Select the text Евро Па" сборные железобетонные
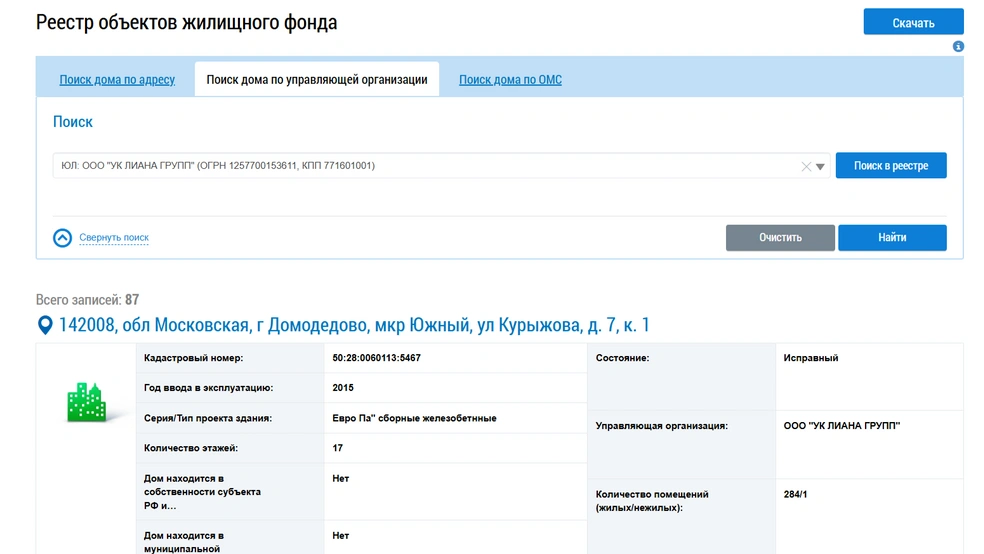Image resolution: width=984 pixels, height=554 pixels. tap(414, 418)
